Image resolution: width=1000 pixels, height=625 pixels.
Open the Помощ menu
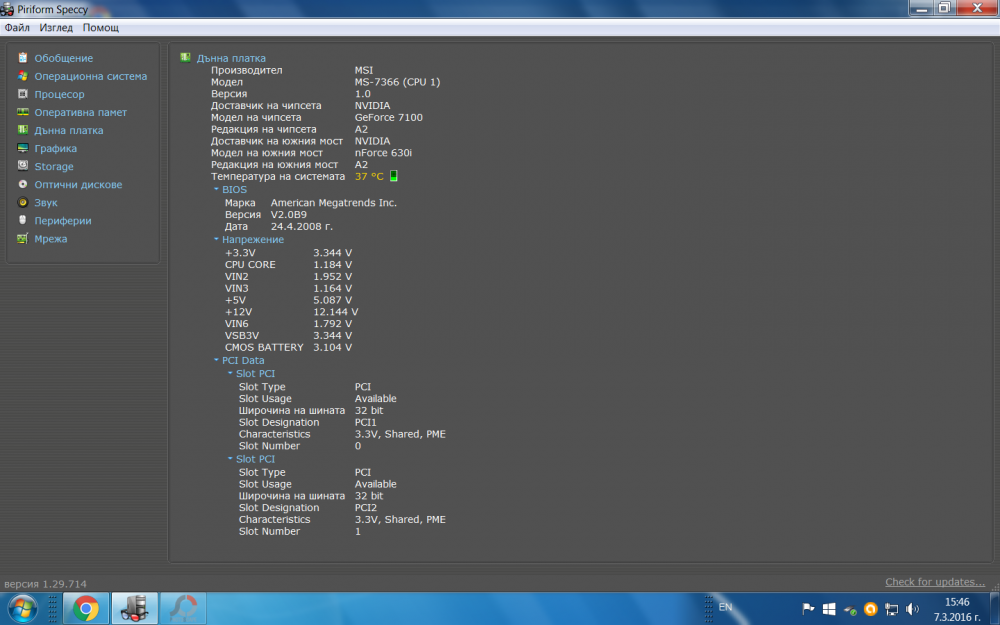(101, 27)
